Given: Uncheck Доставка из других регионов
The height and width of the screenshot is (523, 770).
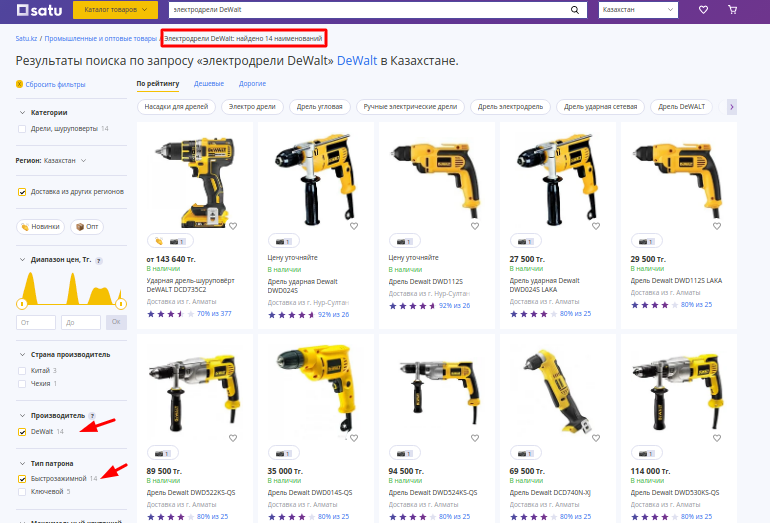Looking at the screenshot, I should [22, 192].
